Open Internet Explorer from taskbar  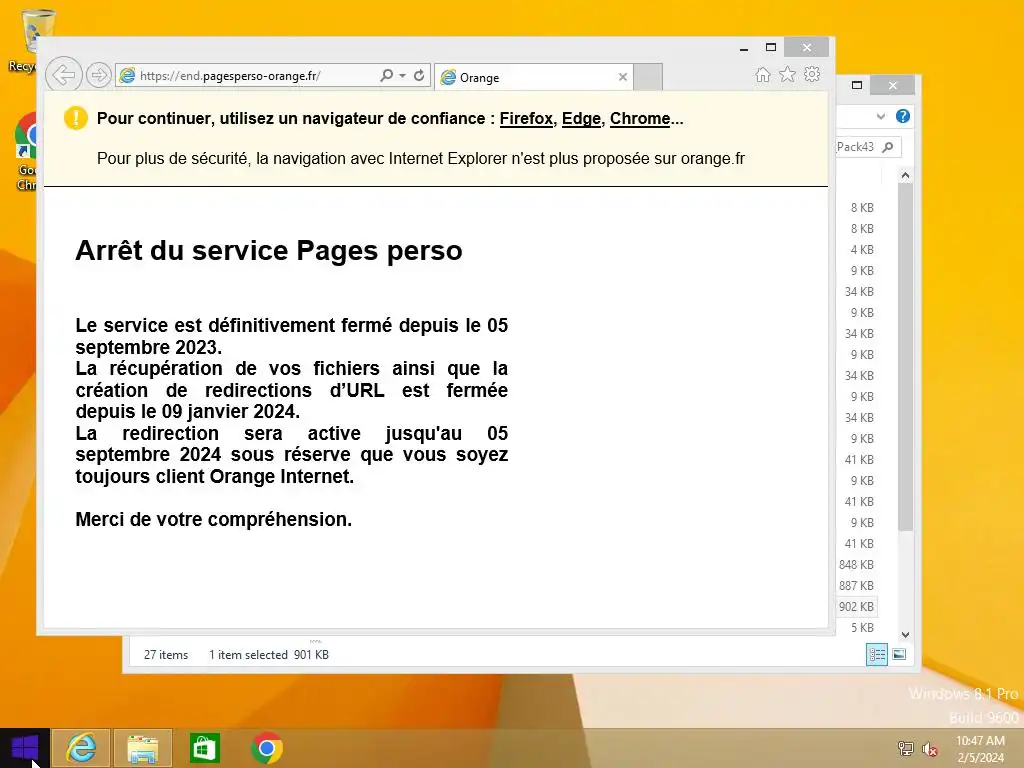pos(81,748)
